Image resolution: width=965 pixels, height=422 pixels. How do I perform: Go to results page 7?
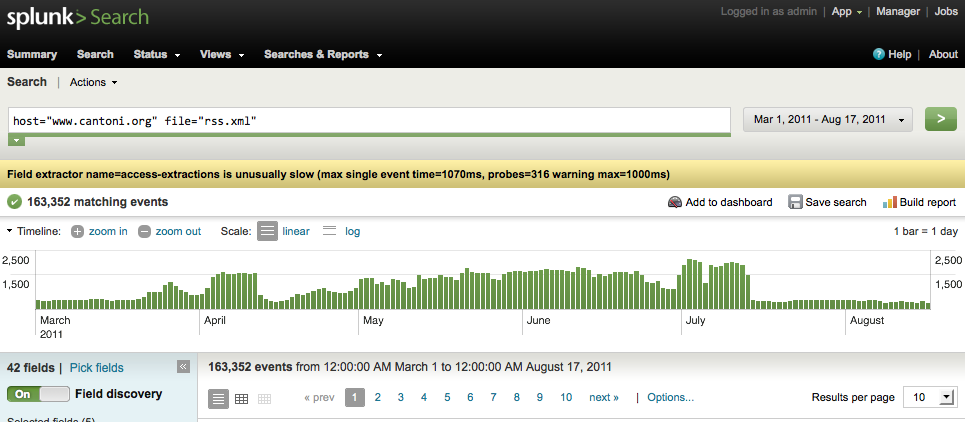tap(494, 397)
